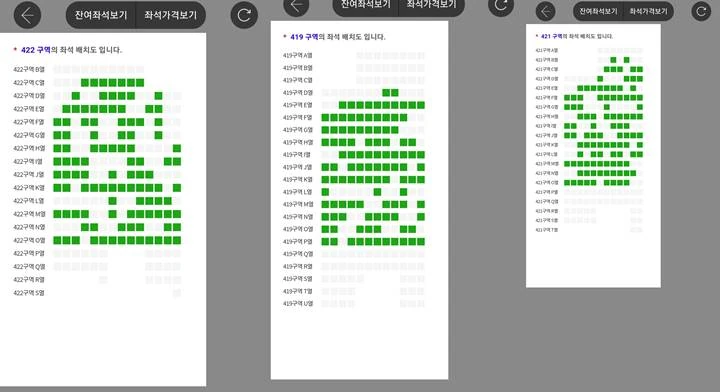Click the '422구역 O열' row label
Image resolution: width=720 pixels, height=392 pixels.
(x=29, y=240)
